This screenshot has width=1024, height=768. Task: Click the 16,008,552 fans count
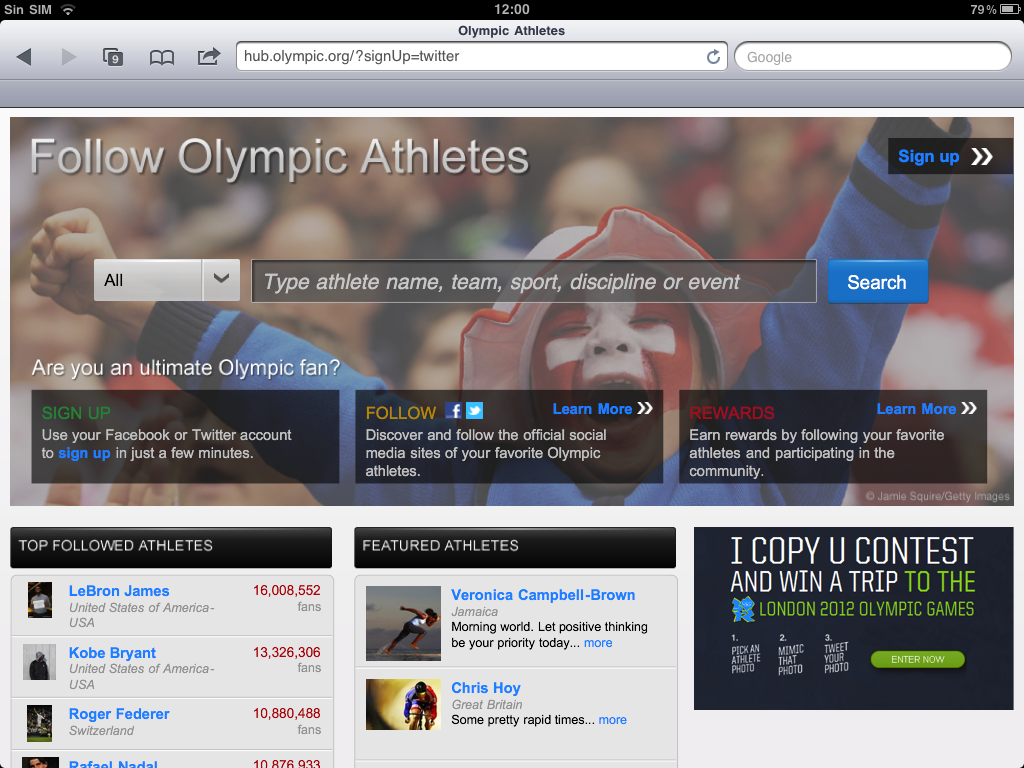(287, 590)
